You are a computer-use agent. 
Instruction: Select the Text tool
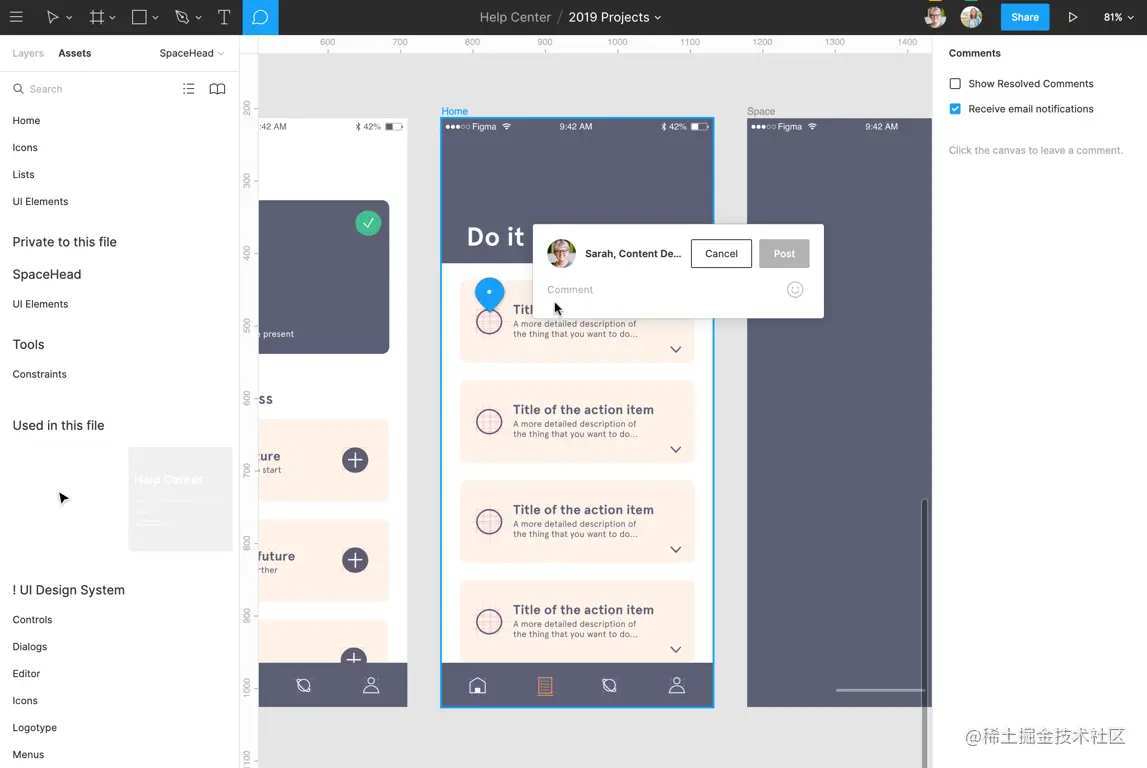coord(224,17)
